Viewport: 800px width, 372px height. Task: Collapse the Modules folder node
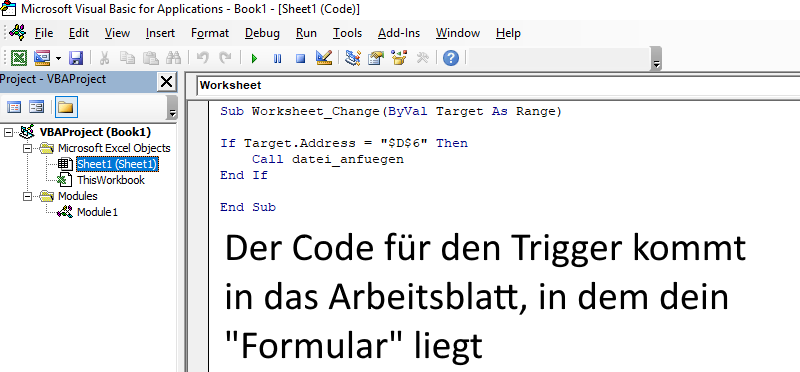(27, 196)
